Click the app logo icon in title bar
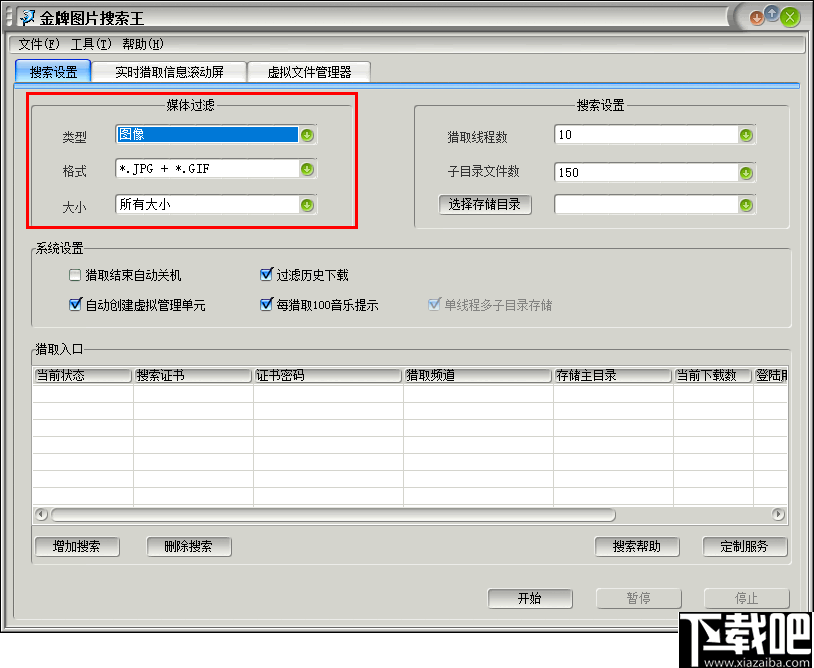Screen dimensions: 814x668 [x=29, y=18]
